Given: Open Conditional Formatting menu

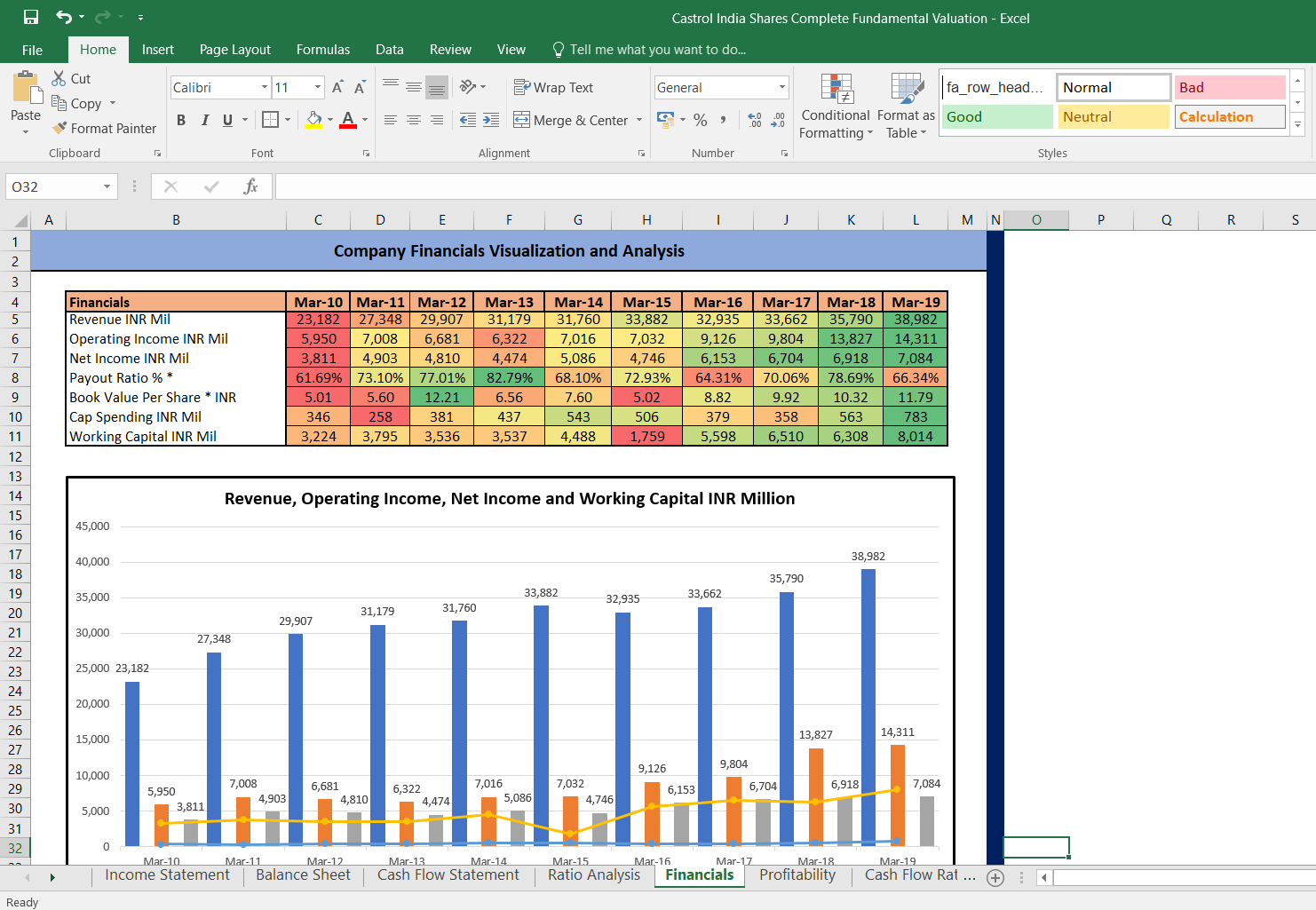Looking at the screenshot, I should (836, 107).
